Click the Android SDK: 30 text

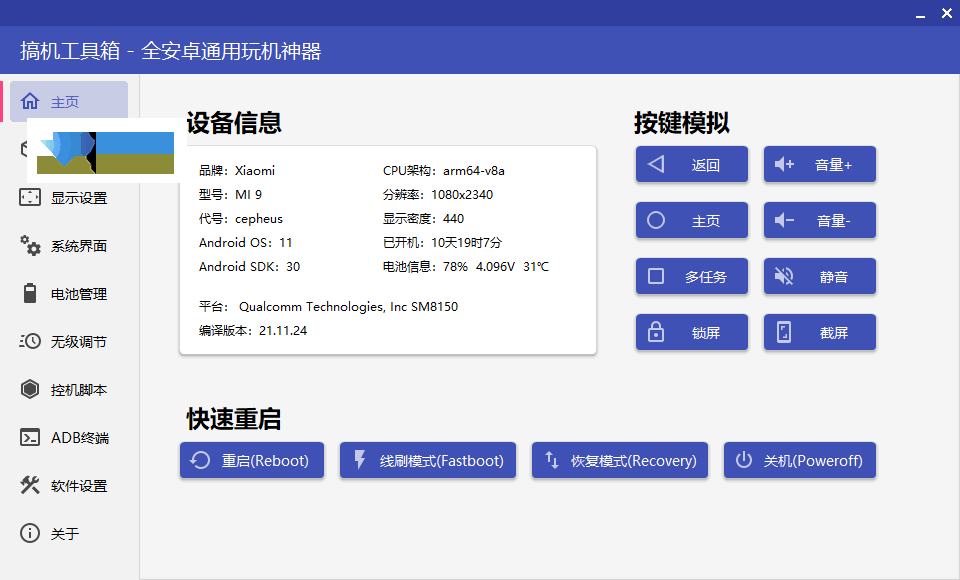249,266
